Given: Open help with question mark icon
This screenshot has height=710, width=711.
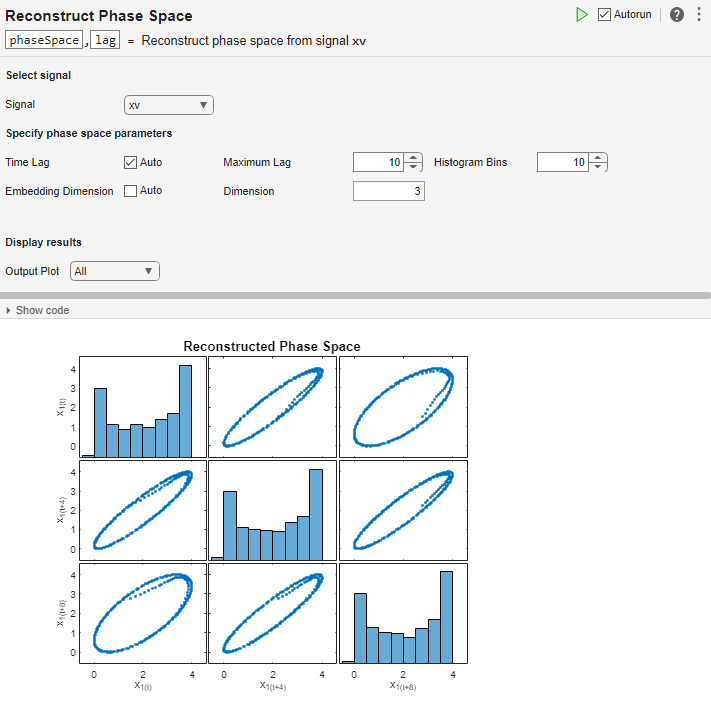Looking at the screenshot, I should tap(677, 15).
